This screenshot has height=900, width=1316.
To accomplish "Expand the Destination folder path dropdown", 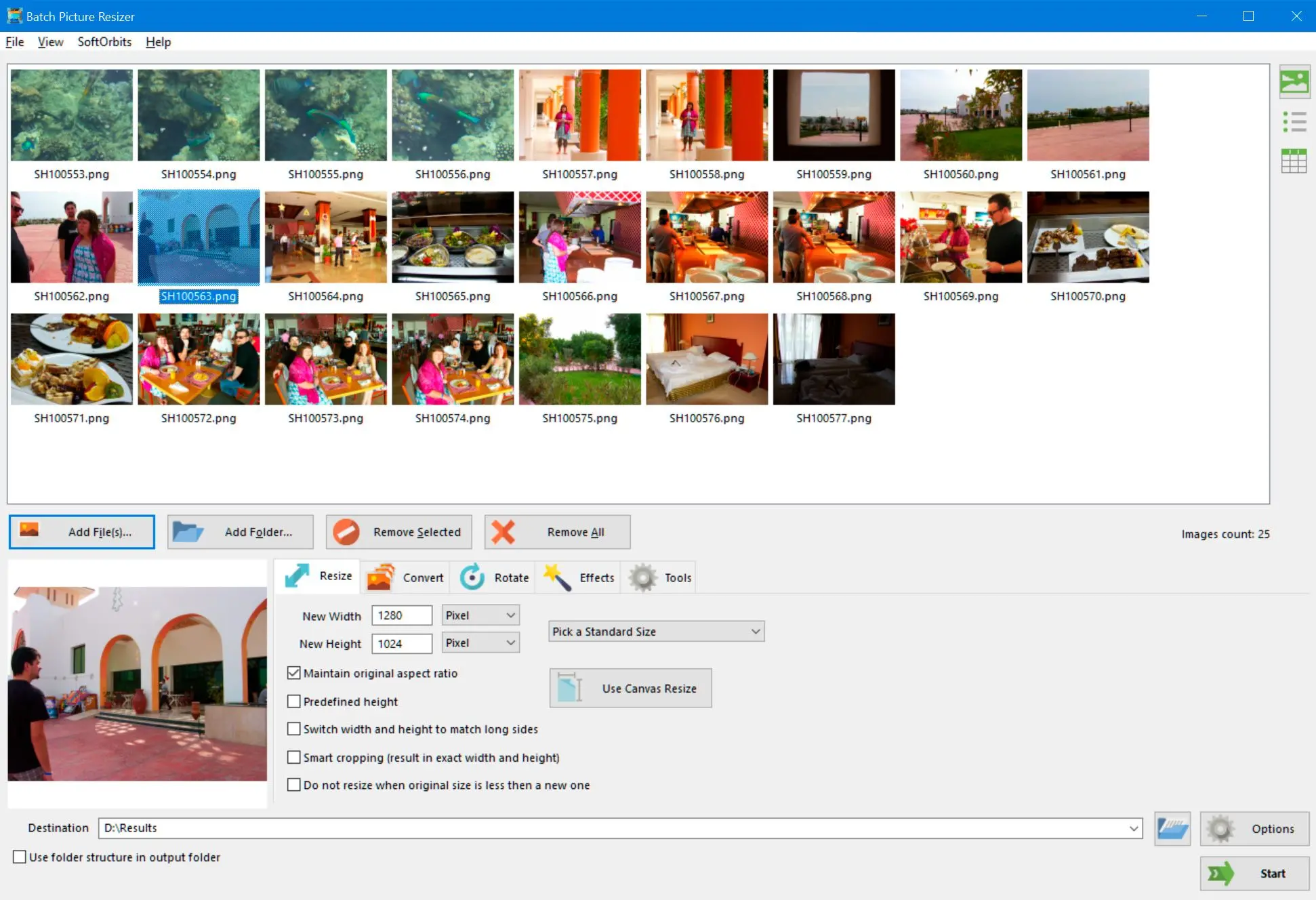I will (x=1134, y=827).
